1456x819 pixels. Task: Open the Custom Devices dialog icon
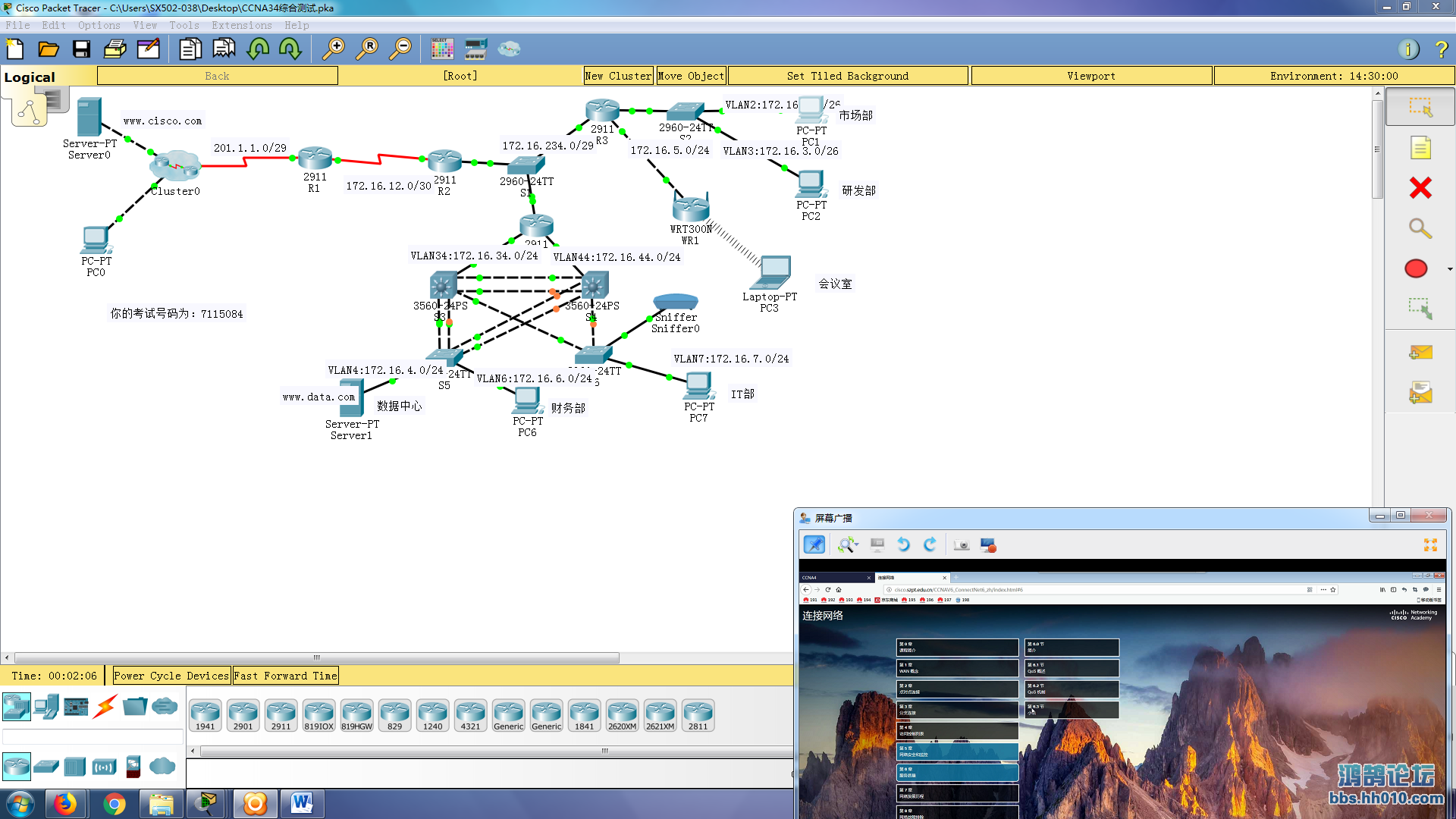point(475,50)
